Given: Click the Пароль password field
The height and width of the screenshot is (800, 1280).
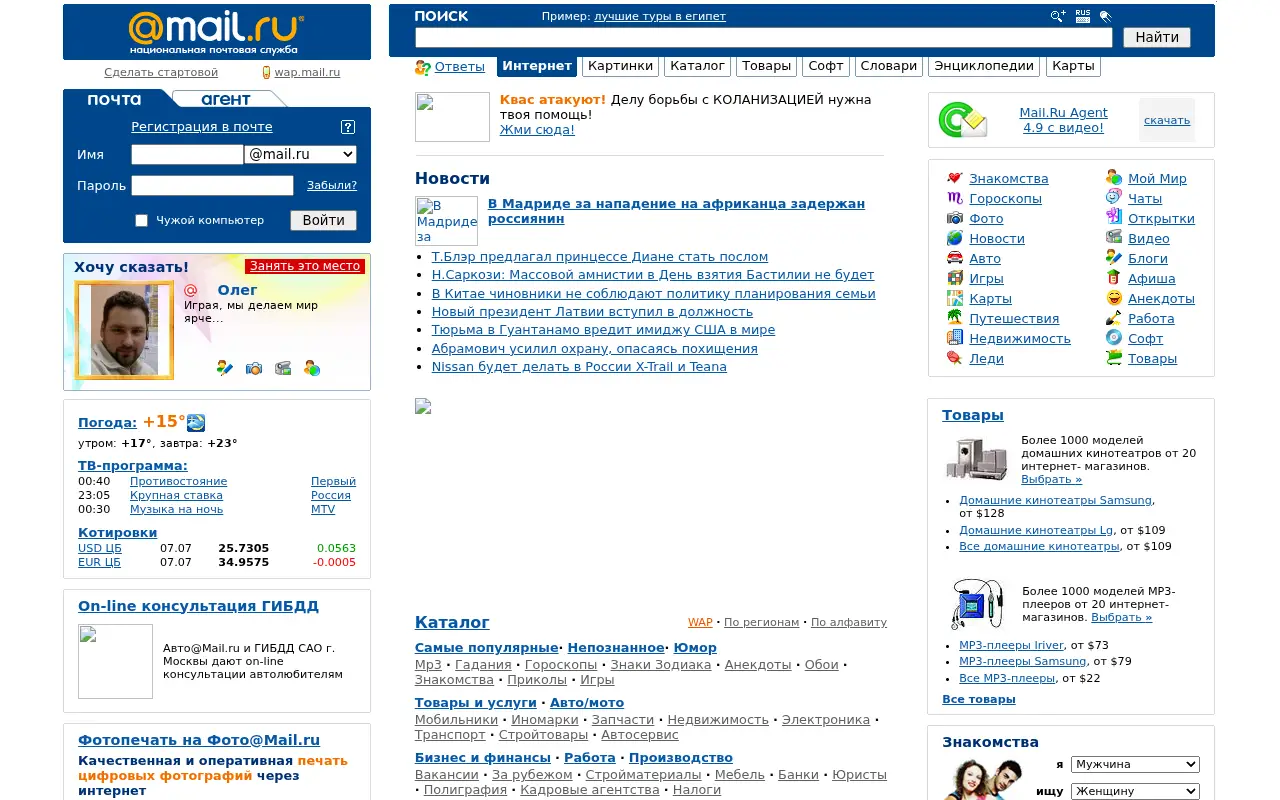Looking at the screenshot, I should (x=212, y=185).
